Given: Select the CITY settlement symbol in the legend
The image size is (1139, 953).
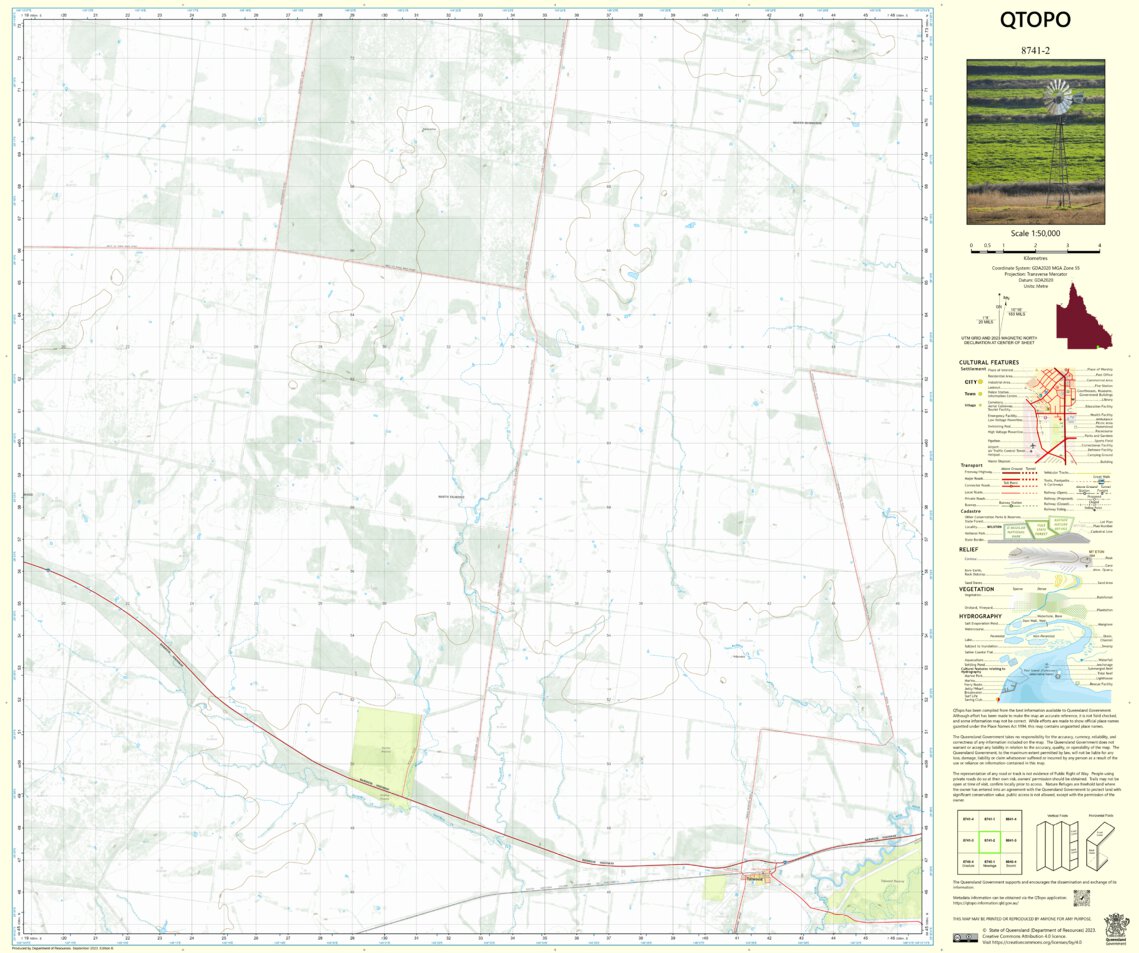Looking at the screenshot, I should (x=980, y=382).
